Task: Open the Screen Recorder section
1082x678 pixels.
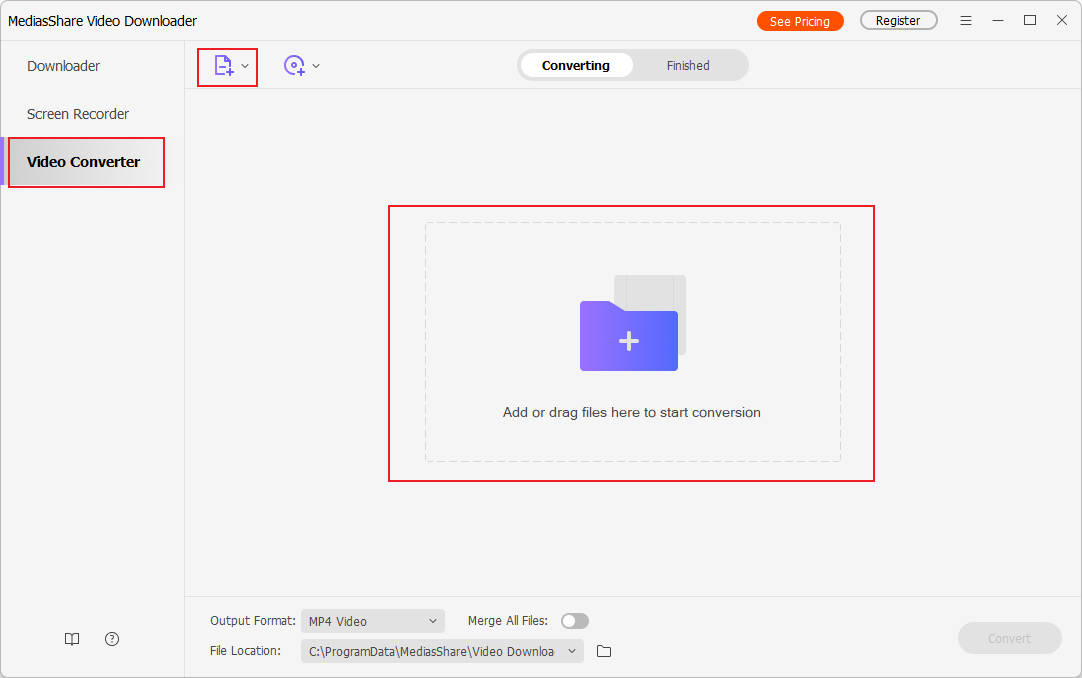Action: (78, 114)
